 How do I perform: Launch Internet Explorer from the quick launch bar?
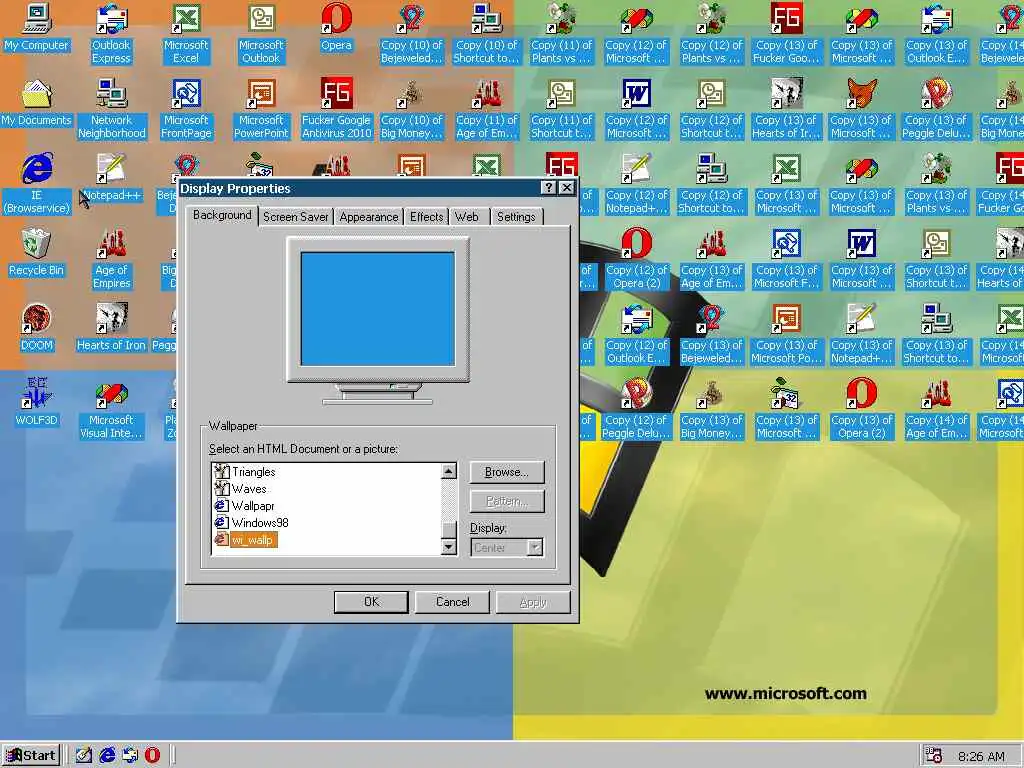pyautogui.click(x=107, y=755)
